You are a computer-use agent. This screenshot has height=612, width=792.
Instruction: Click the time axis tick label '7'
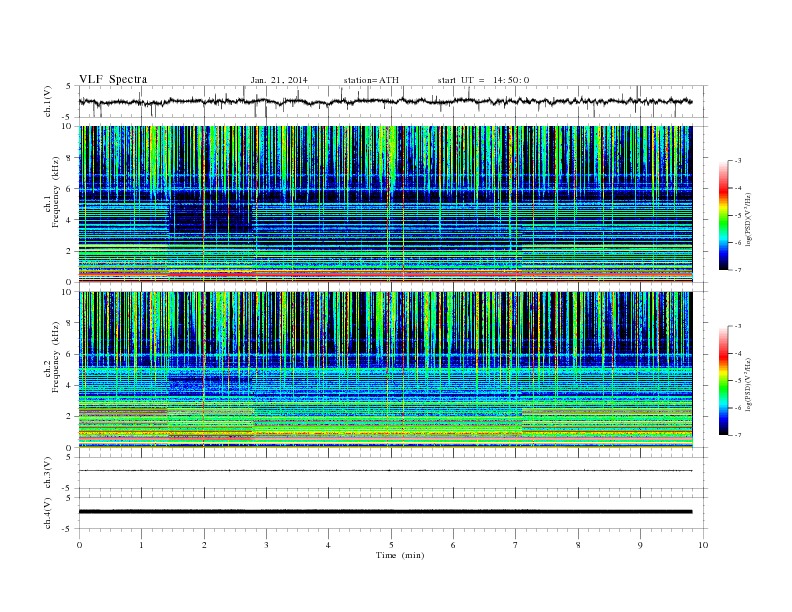516,545
